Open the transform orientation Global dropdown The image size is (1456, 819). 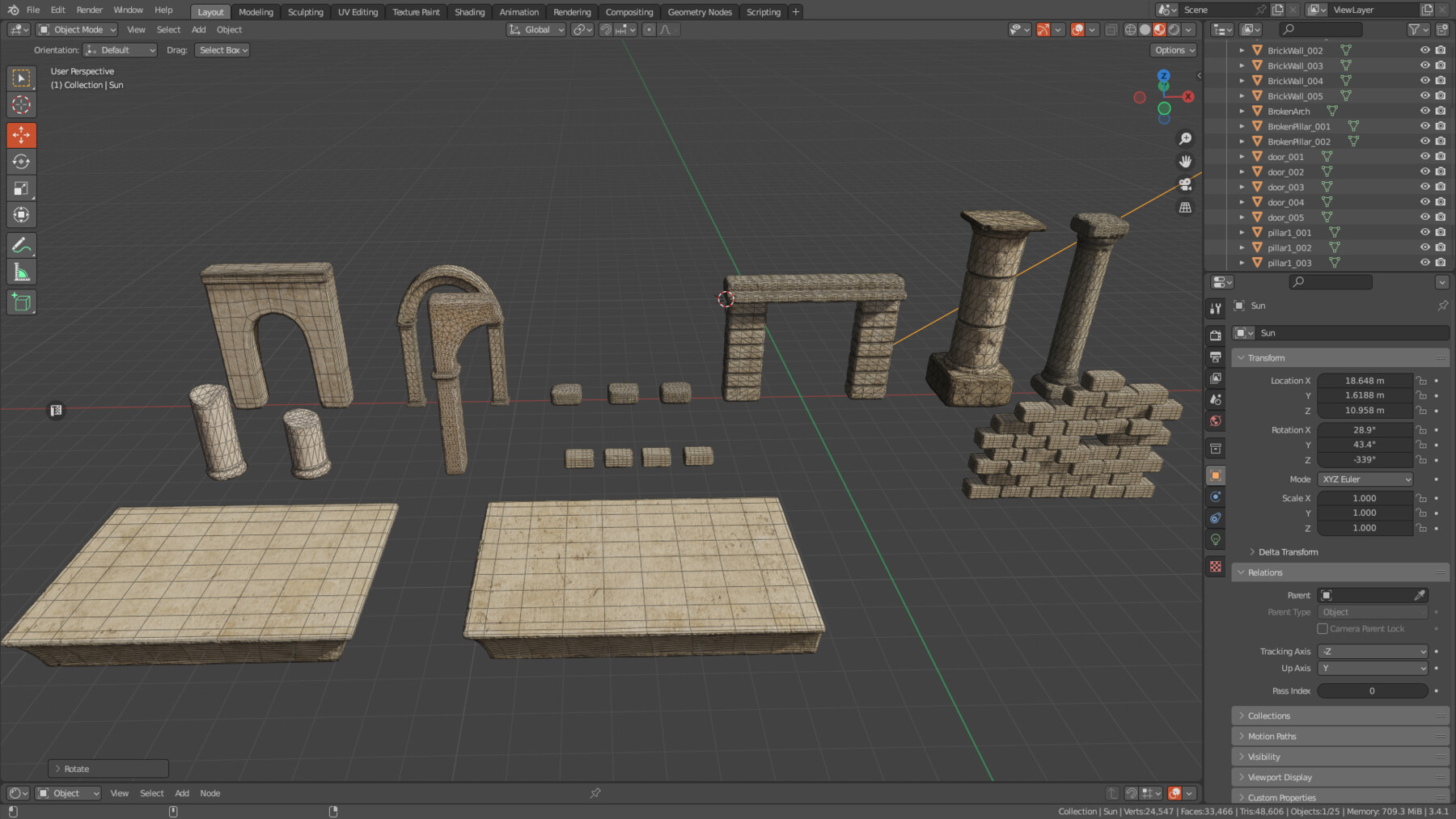(535, 29)
